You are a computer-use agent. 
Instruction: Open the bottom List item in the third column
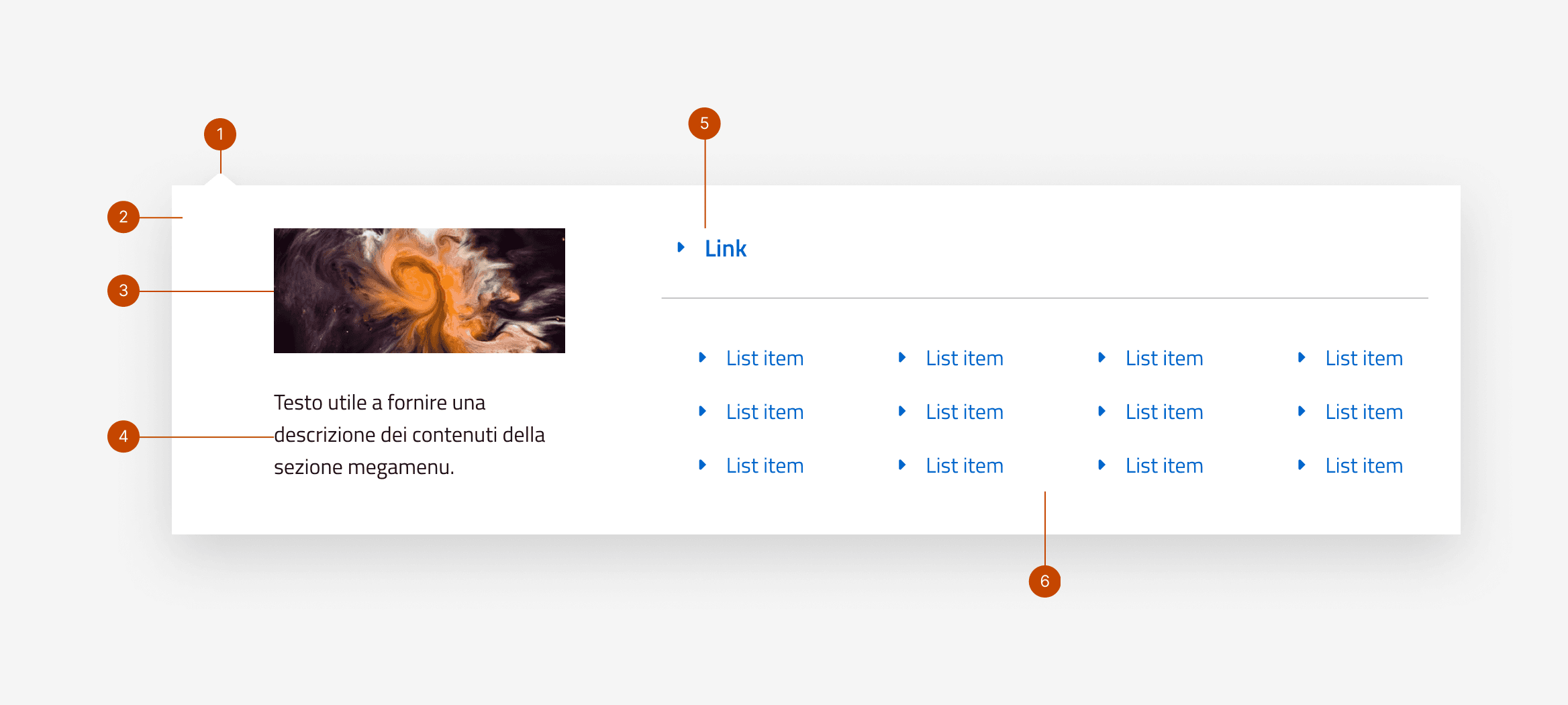[1164, 466]
